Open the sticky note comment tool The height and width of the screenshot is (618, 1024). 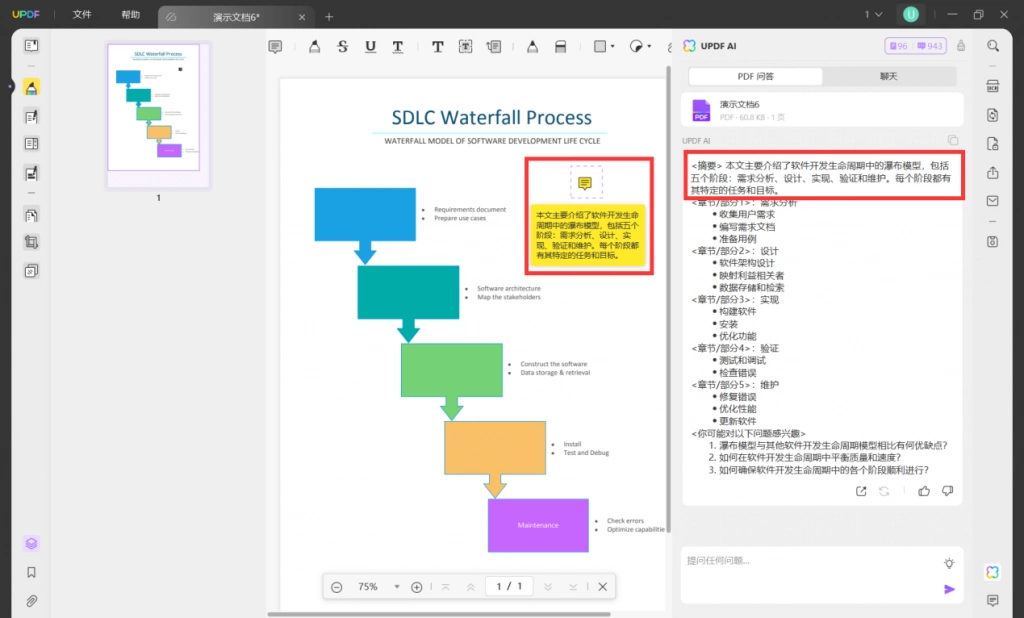click(275, 46)
